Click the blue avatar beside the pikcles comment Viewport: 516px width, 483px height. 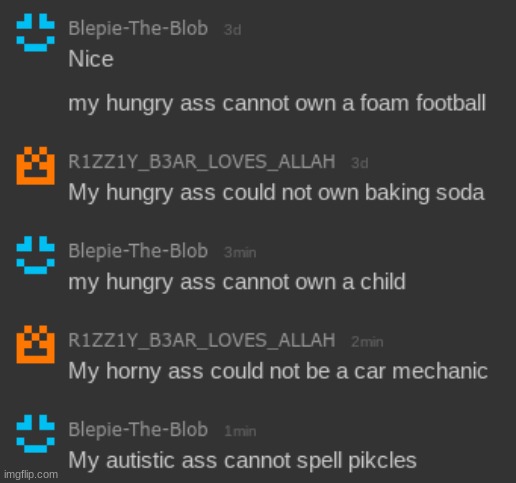coord(36,434)
